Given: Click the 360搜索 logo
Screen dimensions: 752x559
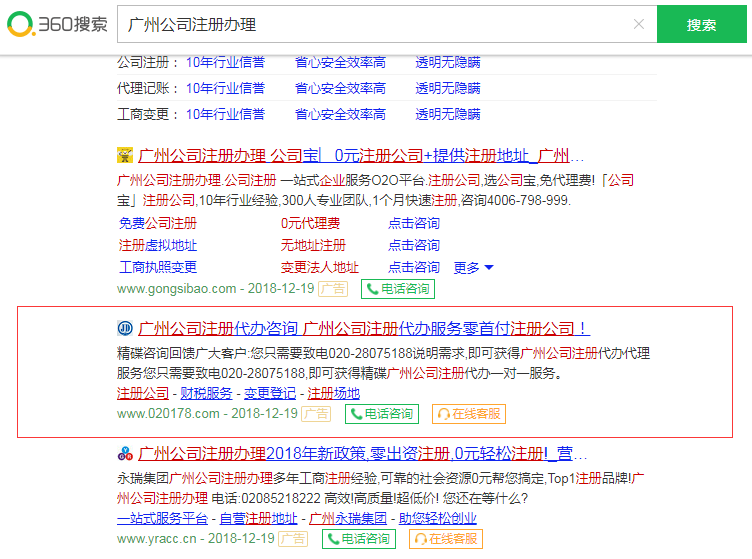Looking at the screenshot, I should (x=58, y=24).
